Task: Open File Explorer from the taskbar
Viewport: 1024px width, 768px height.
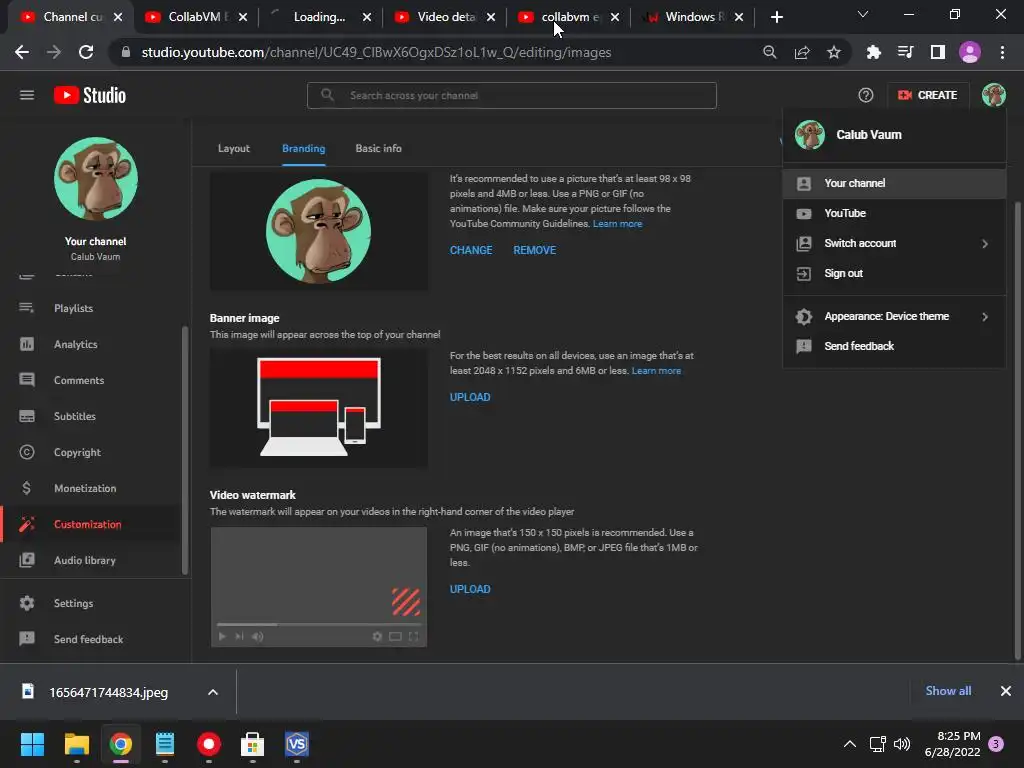Action: point(76,744)
